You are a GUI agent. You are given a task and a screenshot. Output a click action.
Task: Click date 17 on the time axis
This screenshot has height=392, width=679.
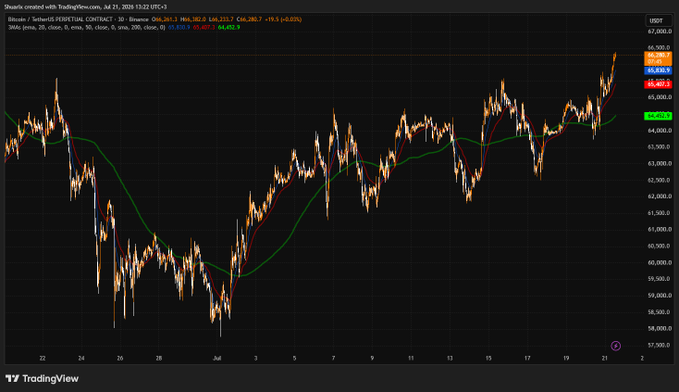coord(527,358)
